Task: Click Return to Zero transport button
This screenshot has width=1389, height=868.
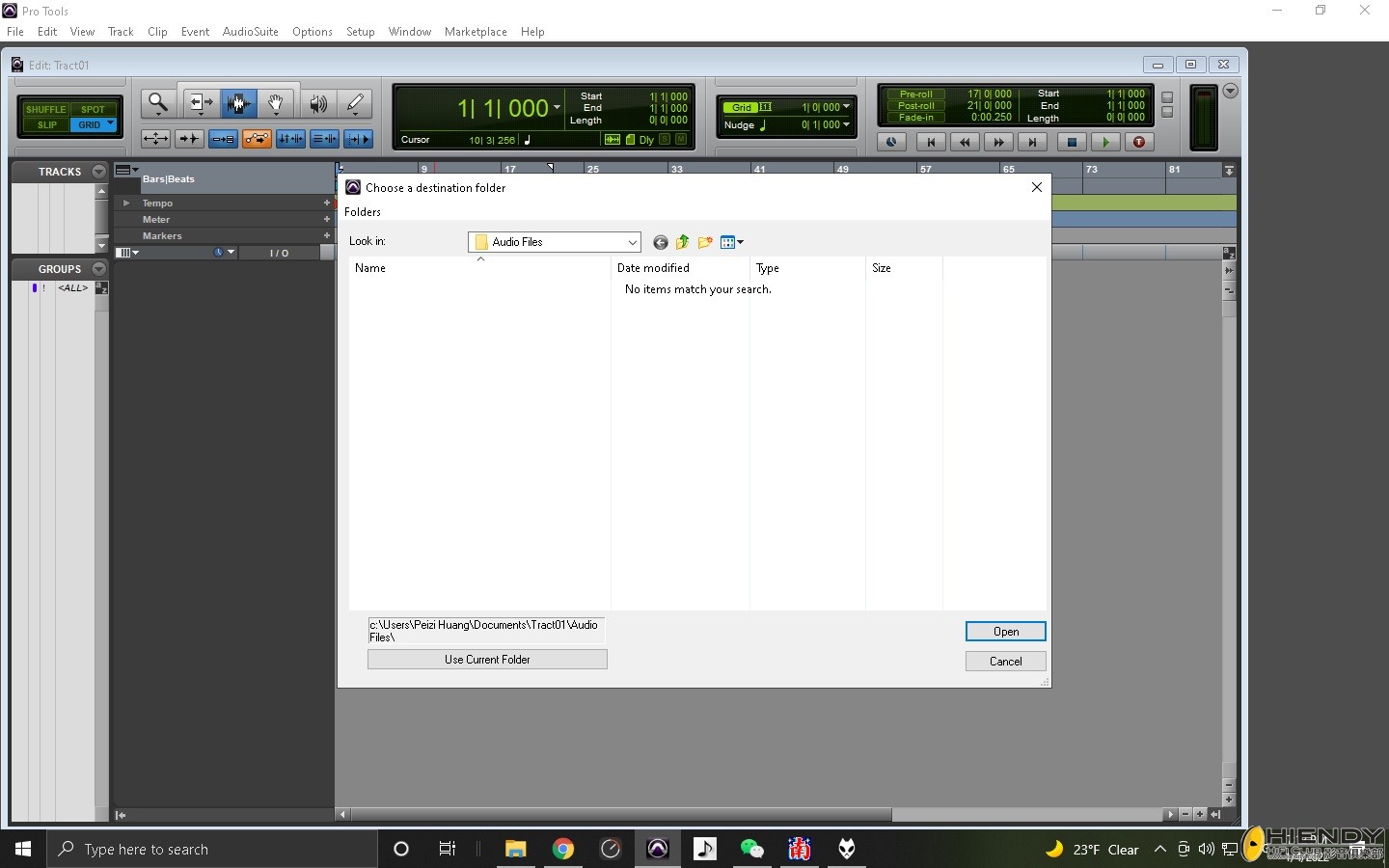Action: pyautogui.click(x=931, y=142)
